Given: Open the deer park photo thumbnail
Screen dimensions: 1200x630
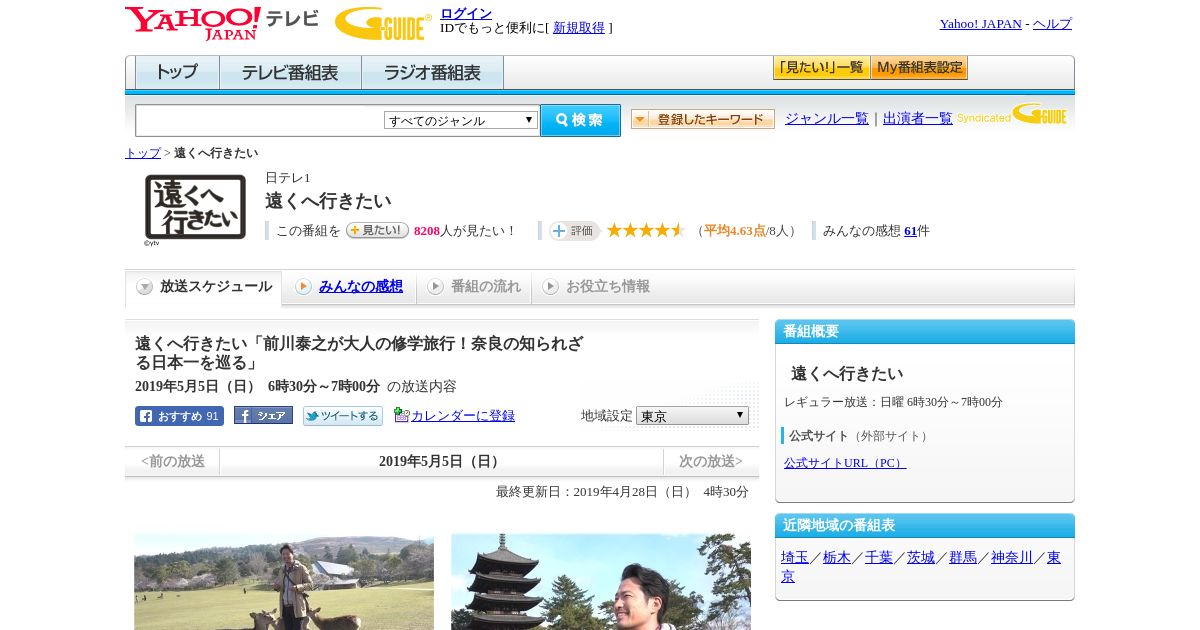Looking at the screenshot, I should pos(284,581).
